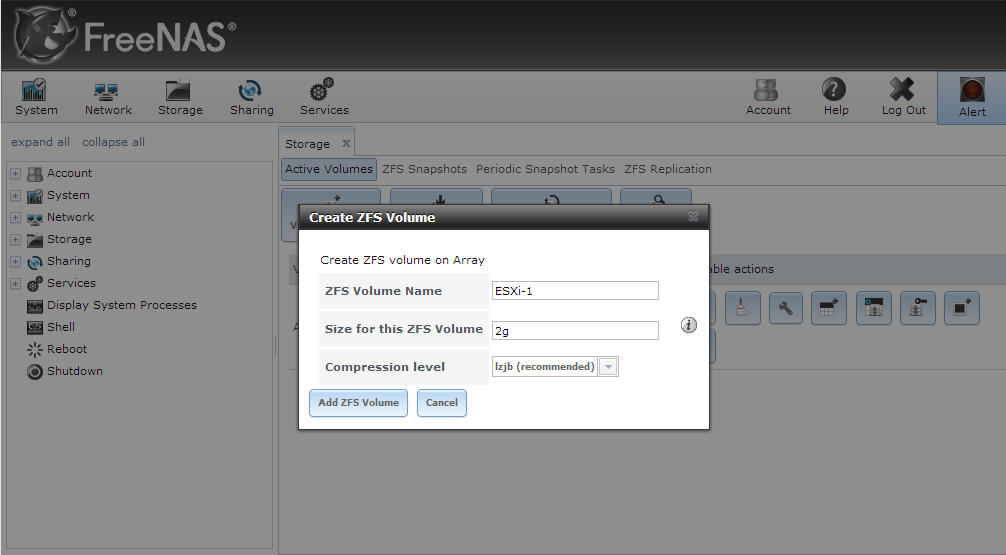Select the Active Volumes tab

(328, 169)
